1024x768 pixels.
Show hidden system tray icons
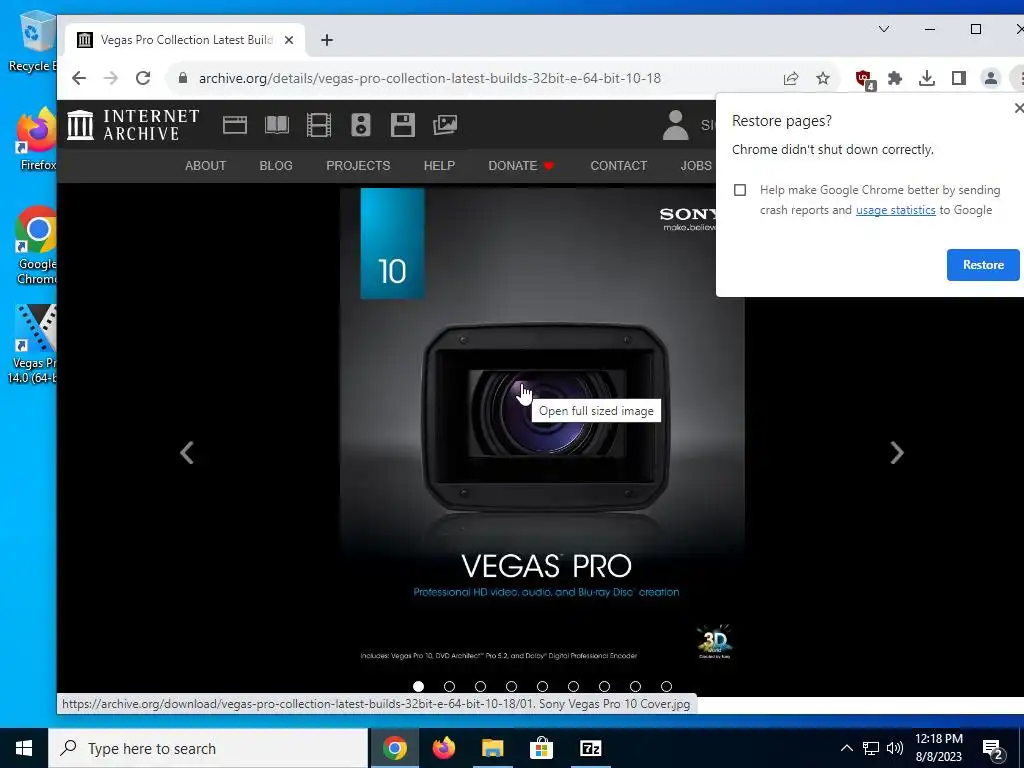coord(846,748)
